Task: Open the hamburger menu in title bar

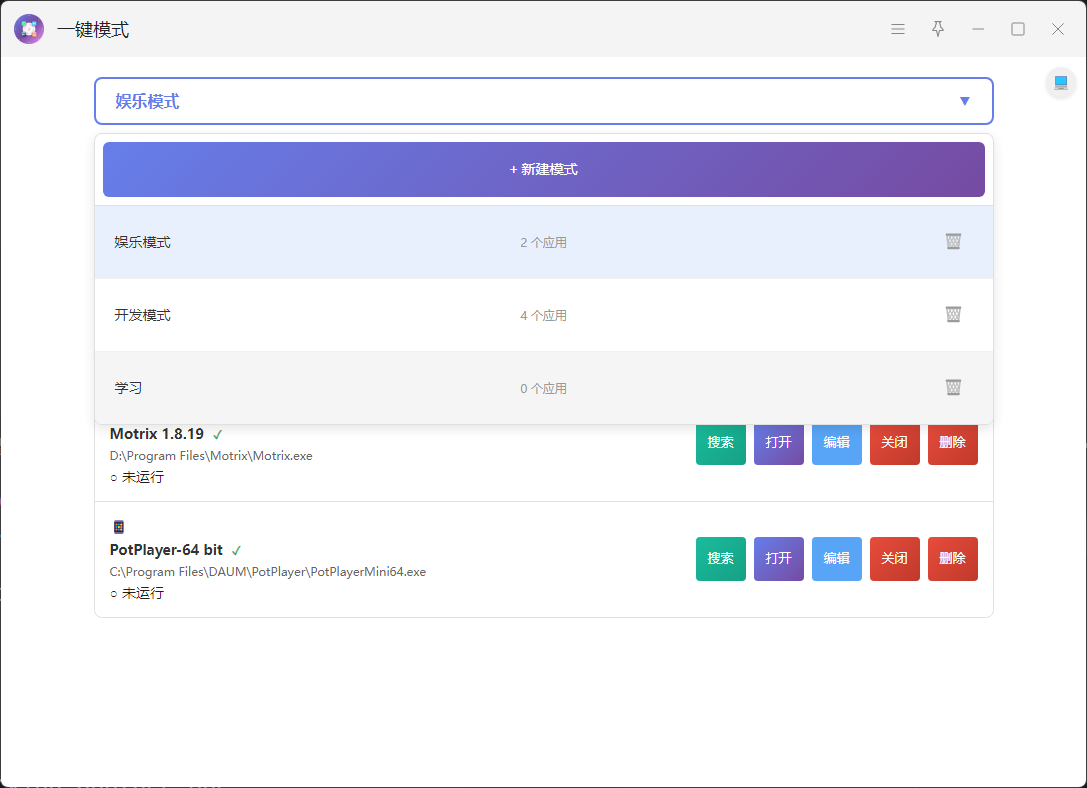Action: [x=898, y=29]
